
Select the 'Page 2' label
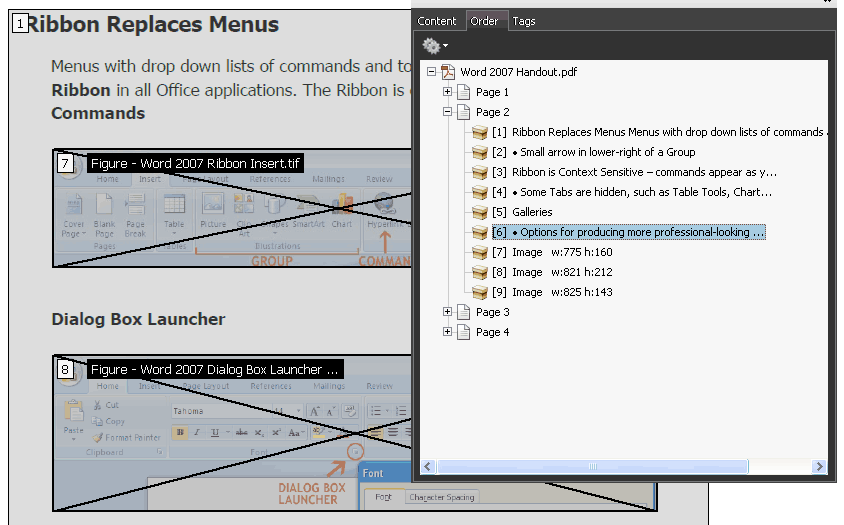pyautogui.click(x=492, y=112)
